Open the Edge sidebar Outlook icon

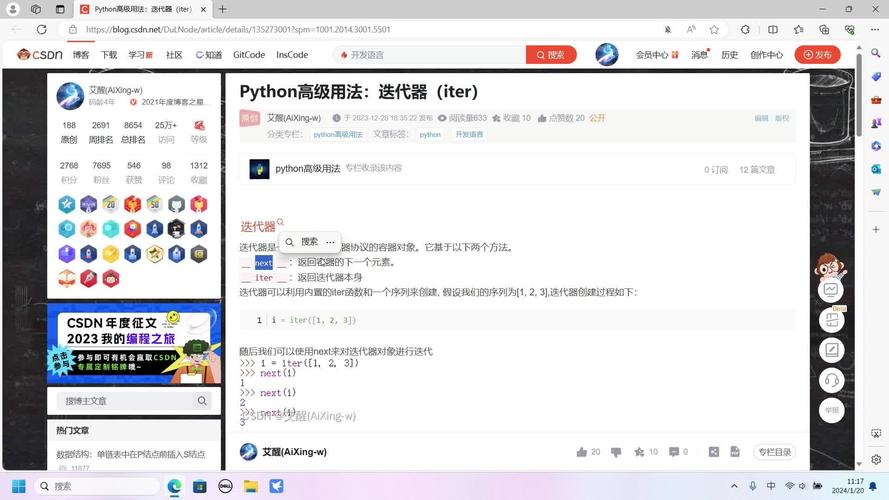[x=876, y=169]
